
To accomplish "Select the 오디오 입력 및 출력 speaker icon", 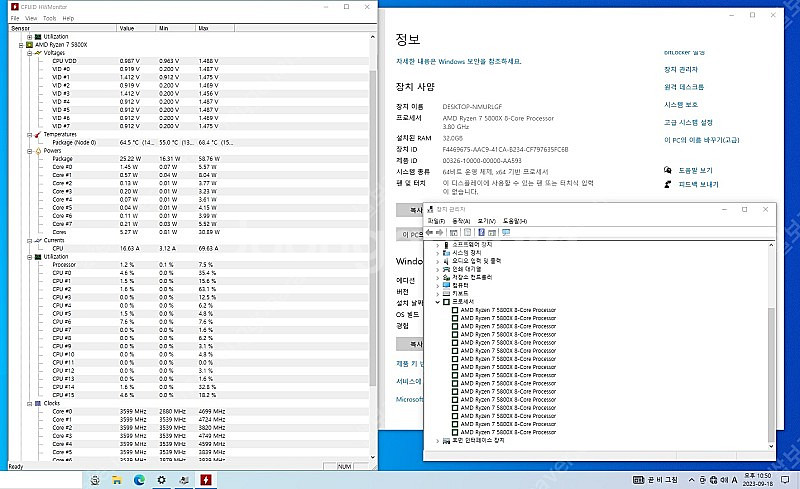I will tap(446, 261).
